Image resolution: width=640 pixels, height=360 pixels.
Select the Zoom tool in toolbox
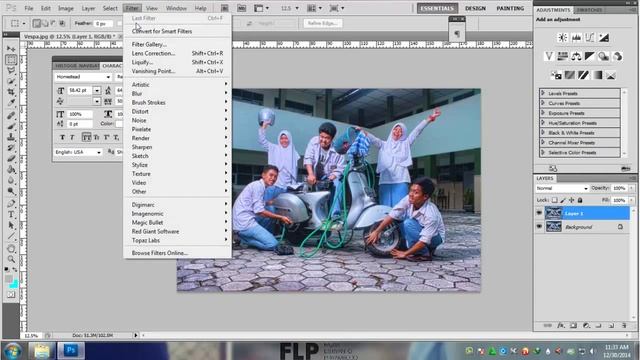pos(11,259)
